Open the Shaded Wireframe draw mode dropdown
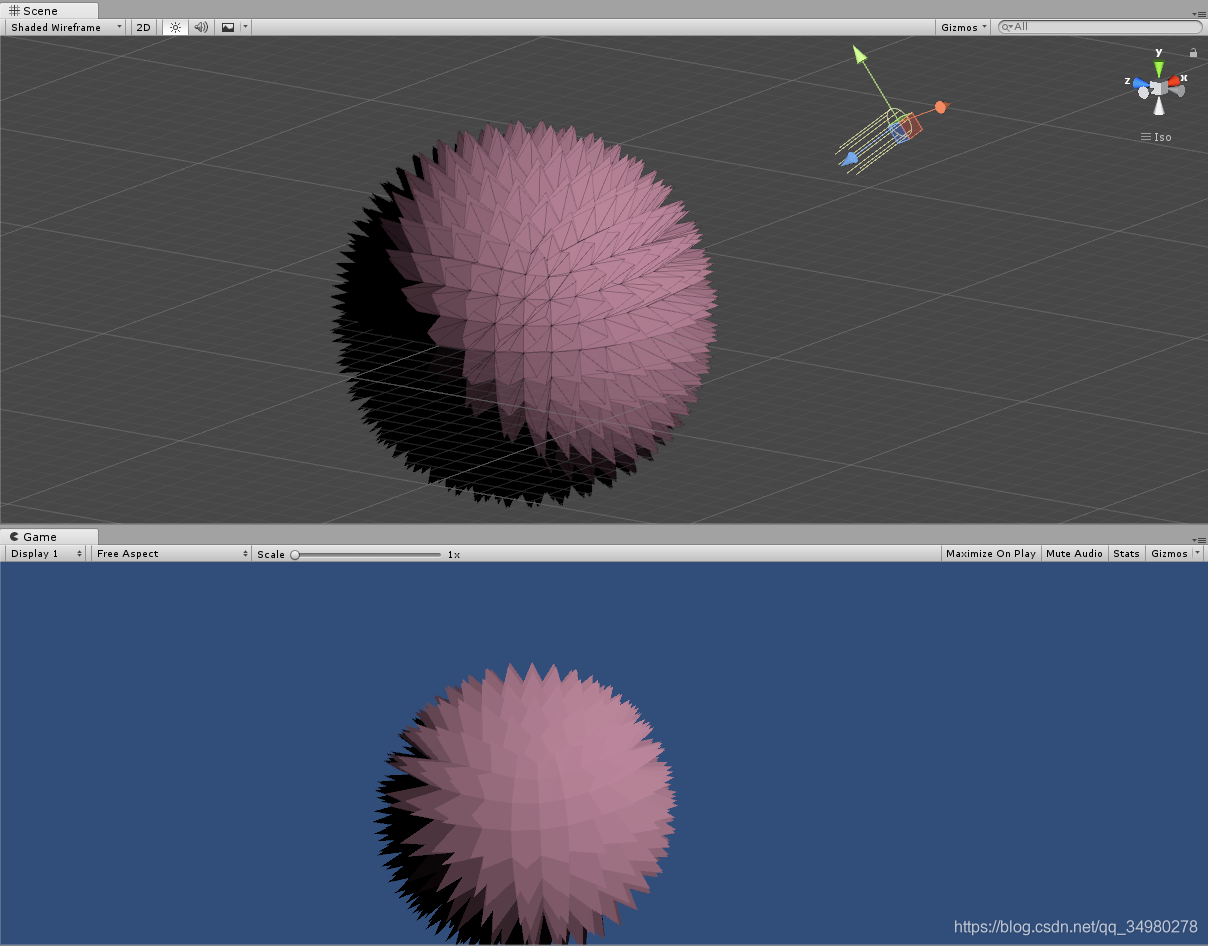 click(66, 27)
